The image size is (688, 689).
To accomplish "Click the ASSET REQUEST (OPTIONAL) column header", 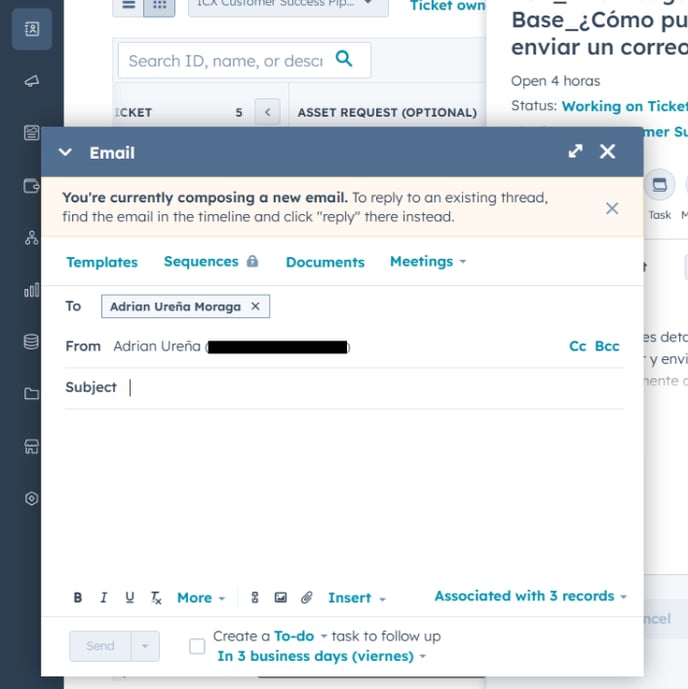I will tap(387, 112).
